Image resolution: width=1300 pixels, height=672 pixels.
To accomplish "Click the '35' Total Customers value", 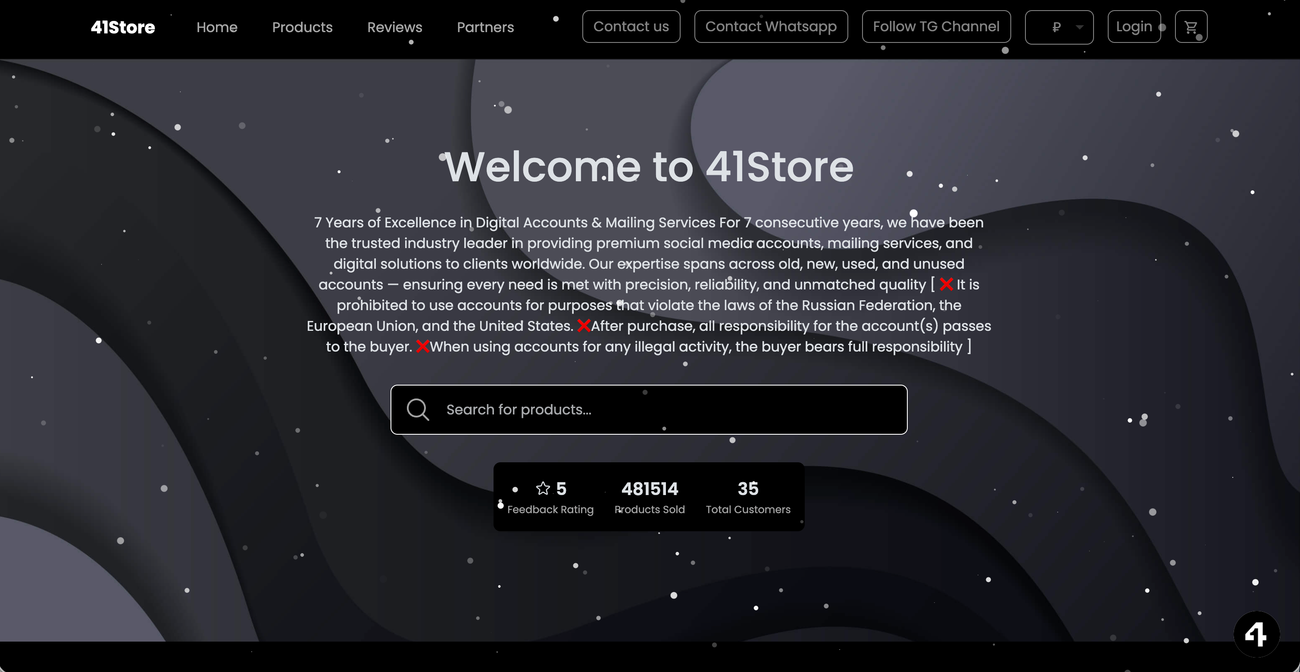I will coord(748,488).
